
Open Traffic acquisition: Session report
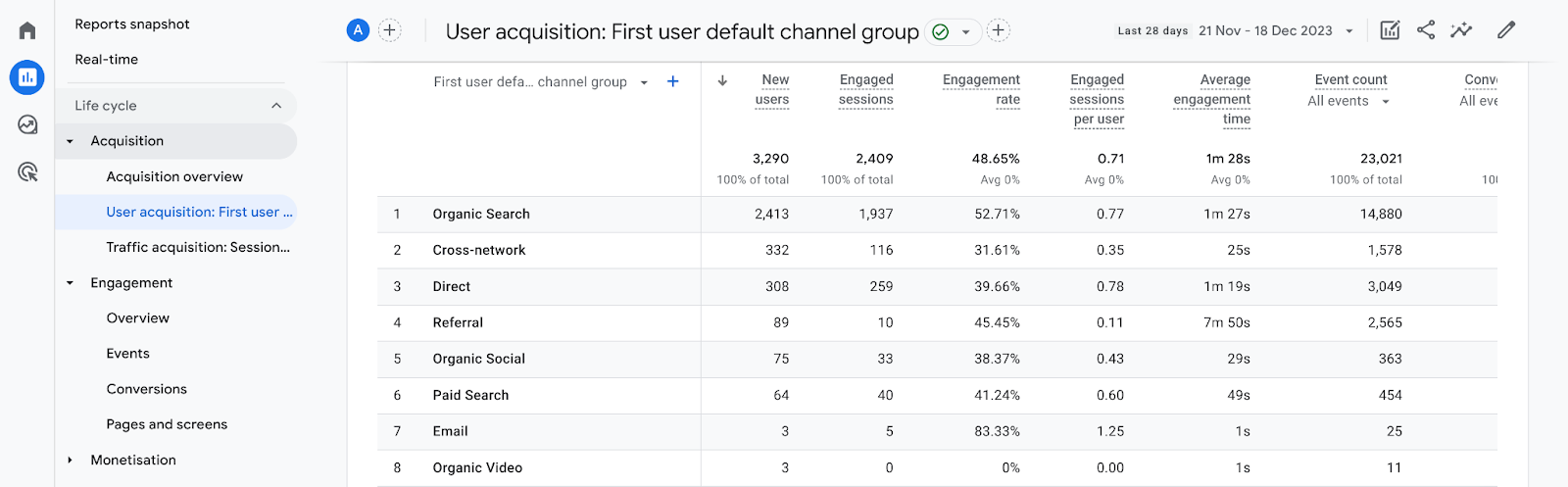(198, 248)
